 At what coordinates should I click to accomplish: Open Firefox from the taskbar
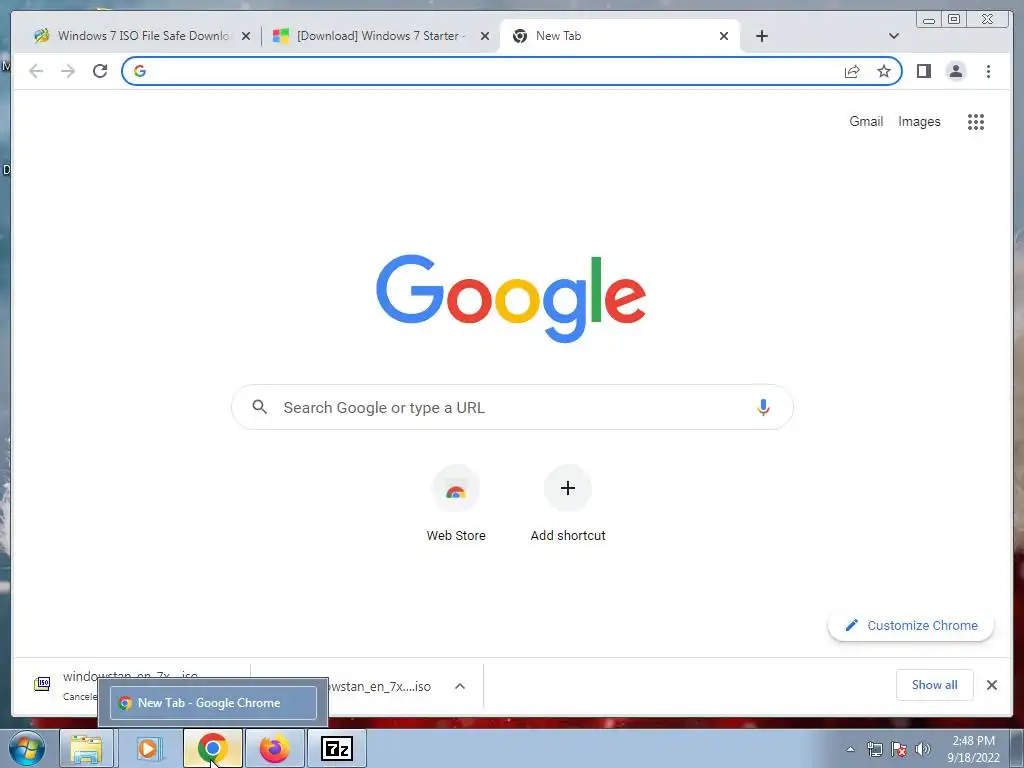(274, 748)
